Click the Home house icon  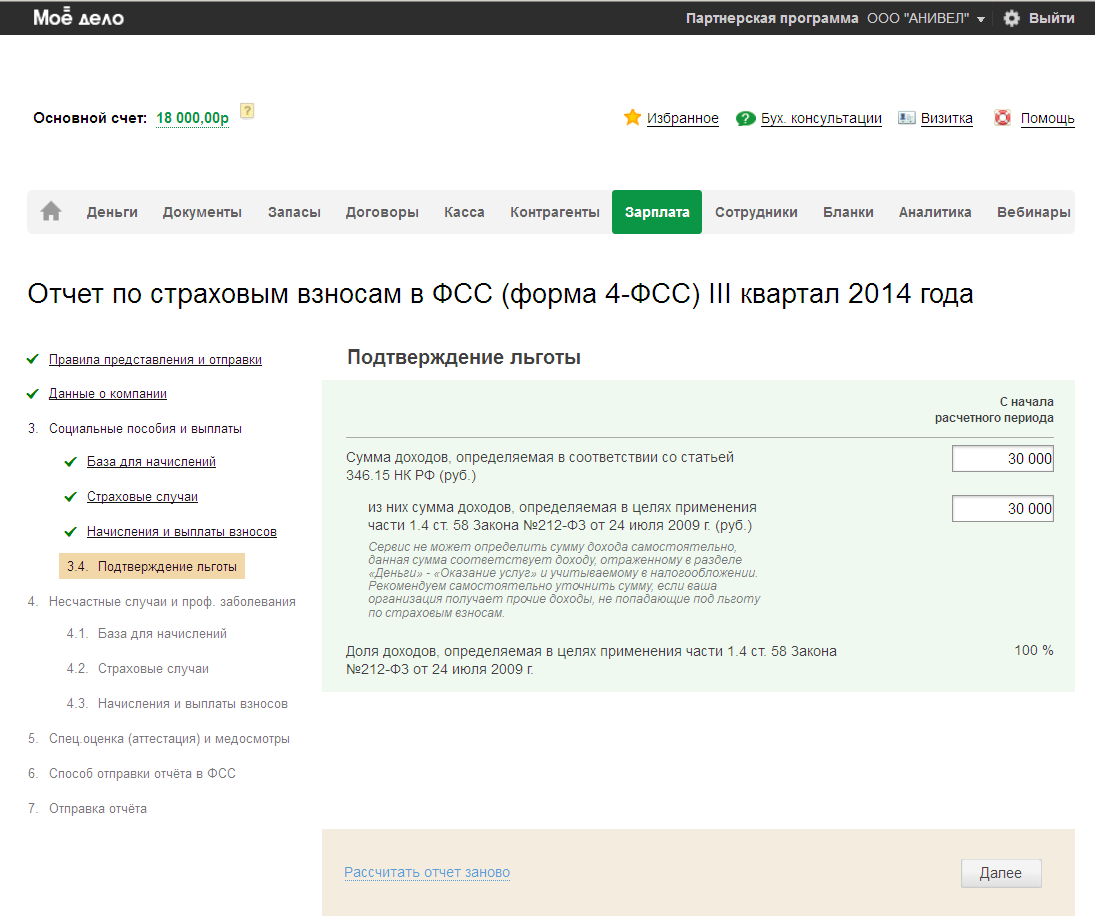51,212
